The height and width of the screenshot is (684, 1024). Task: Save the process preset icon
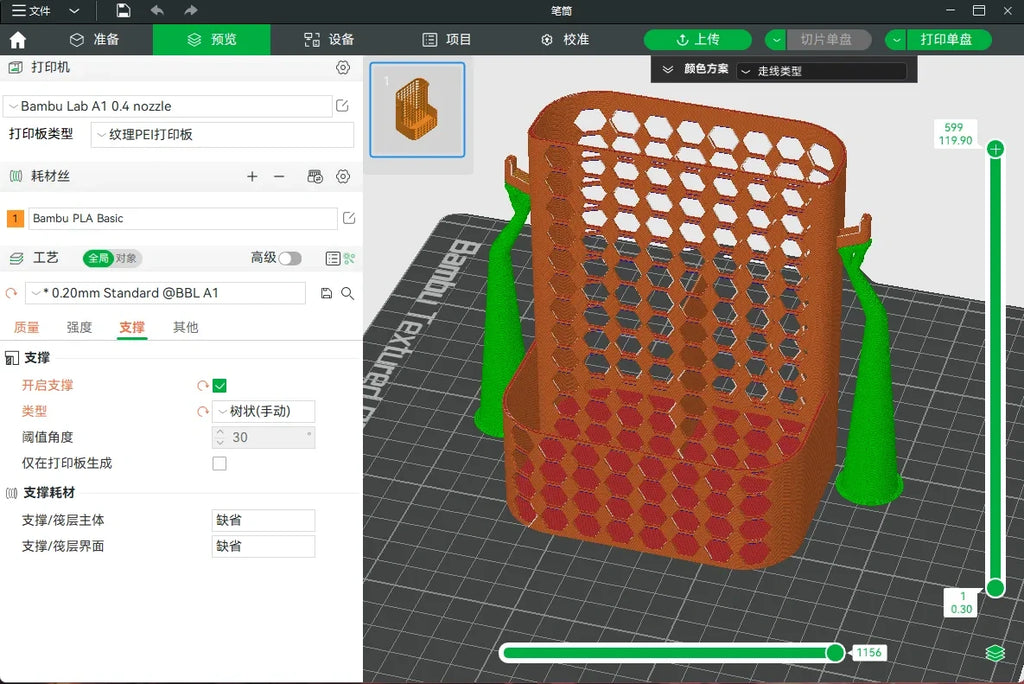(x=327, y=293)
